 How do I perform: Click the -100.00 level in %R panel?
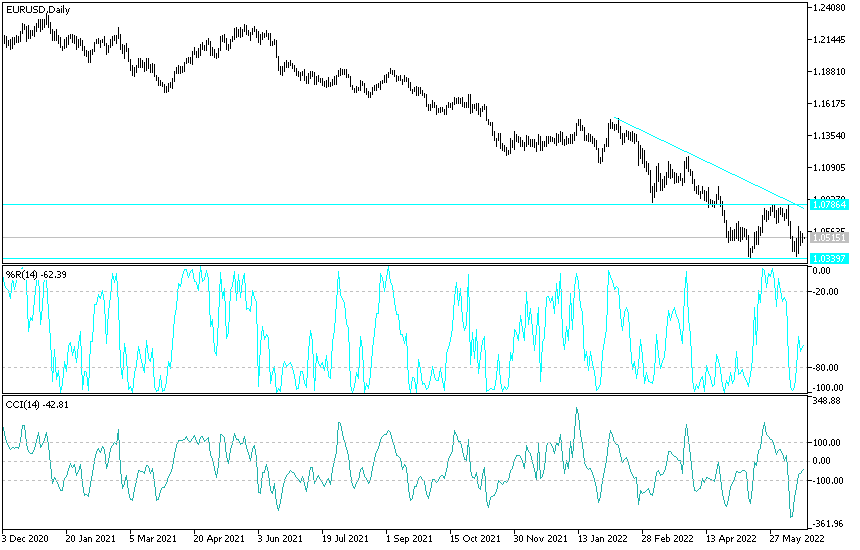point(828,388)
